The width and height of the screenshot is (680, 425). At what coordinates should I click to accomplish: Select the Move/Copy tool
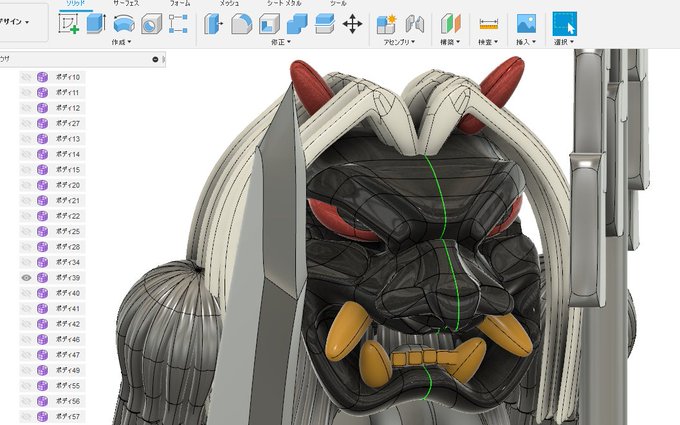click(352, 23)
